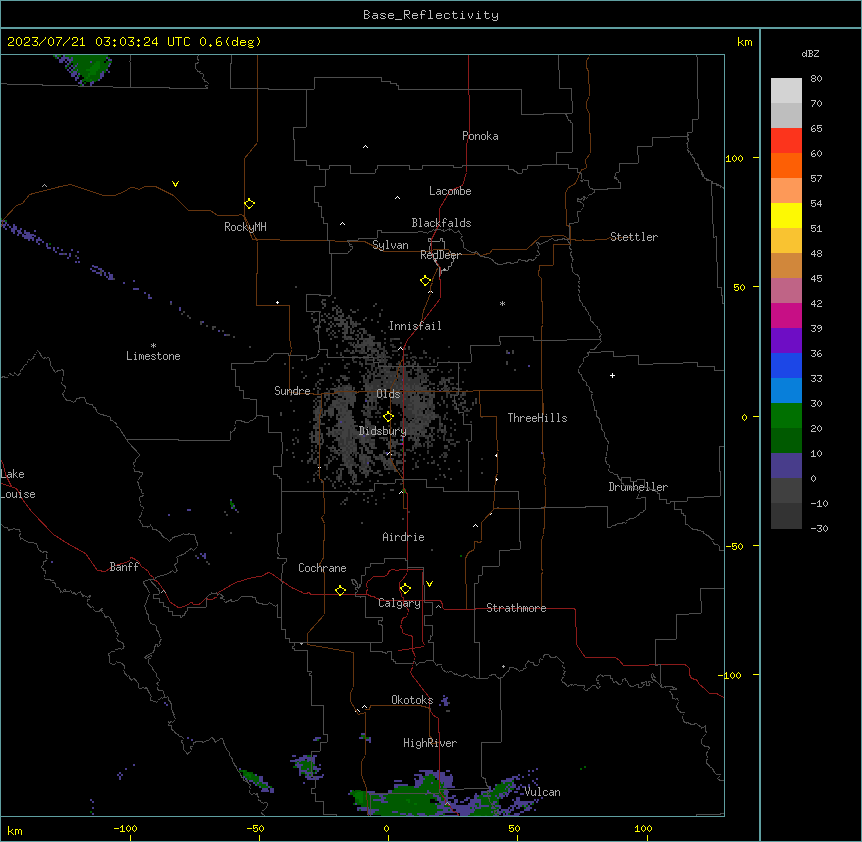Click the yellow V marker northwest of RockyMH
Screen dimensions: 862x842
175,184
